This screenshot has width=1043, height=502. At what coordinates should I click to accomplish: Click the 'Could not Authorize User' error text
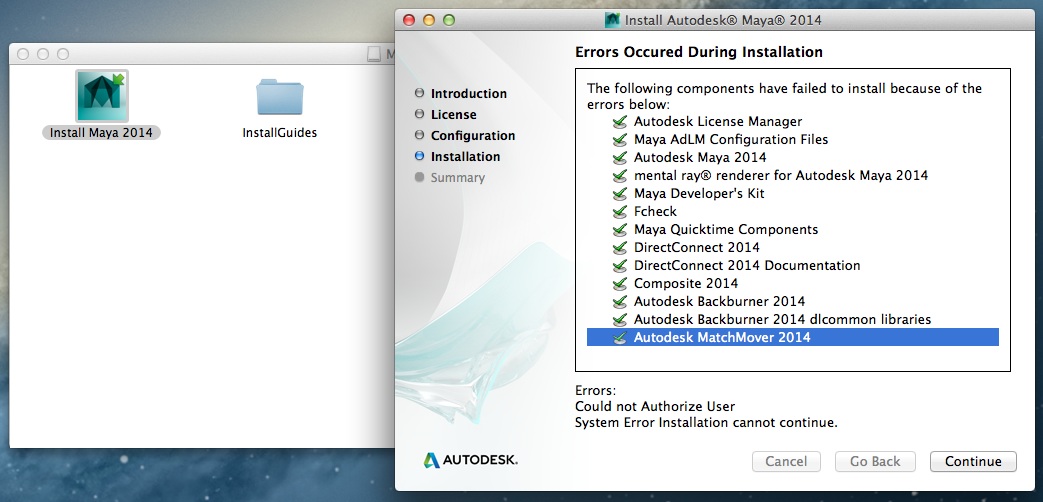[655, 406]
